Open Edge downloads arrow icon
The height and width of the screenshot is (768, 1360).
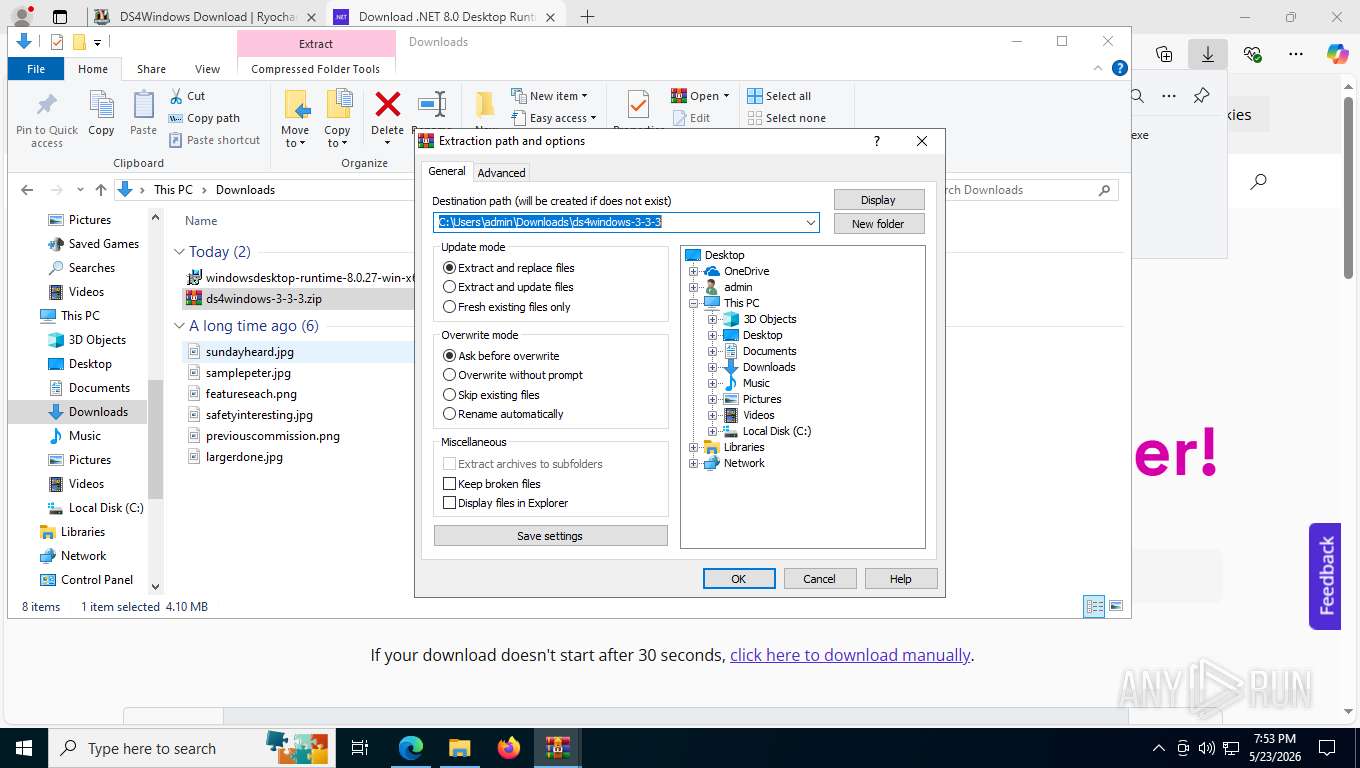pyautogui.click(x=1207, y=54)
